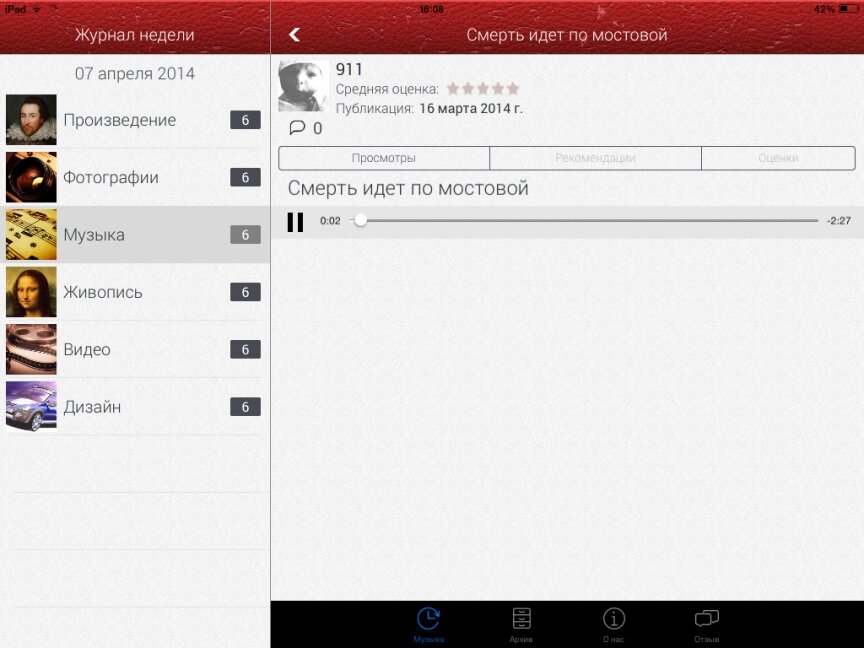Pause the playing track

click(x=295, y=222)
